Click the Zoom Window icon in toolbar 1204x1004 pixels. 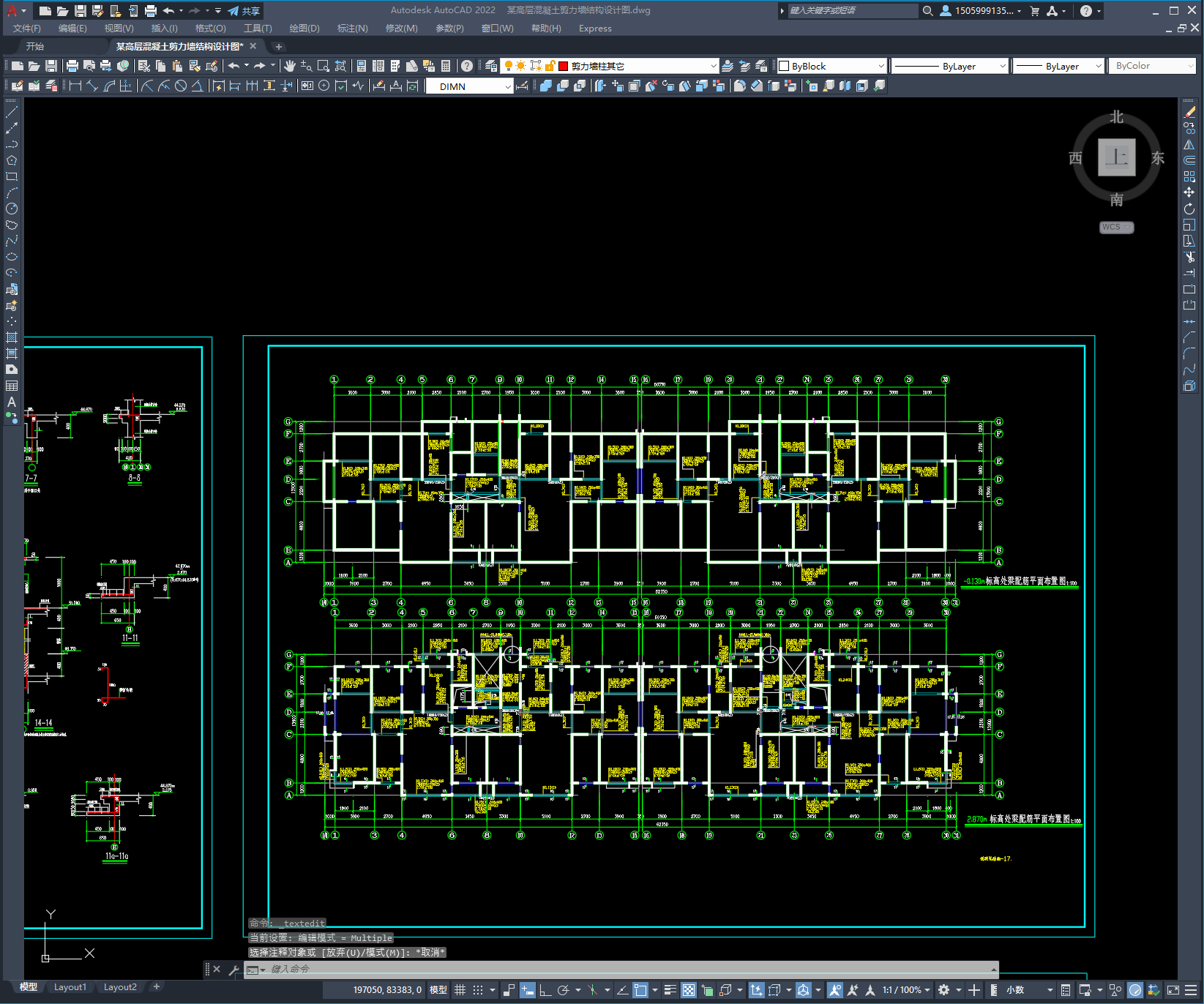tap(324, 66)
